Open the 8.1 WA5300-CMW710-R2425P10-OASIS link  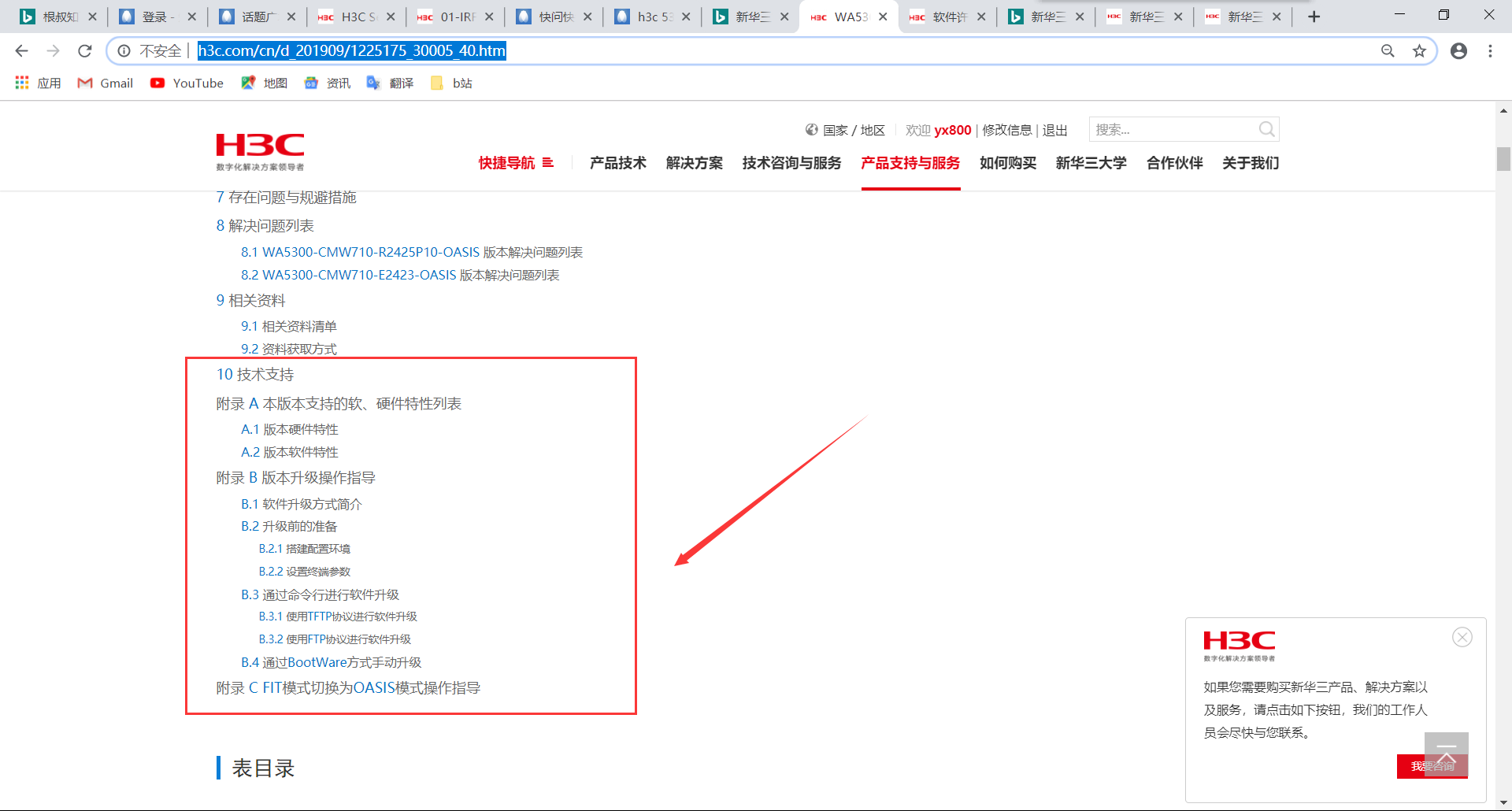click(412, 252)
